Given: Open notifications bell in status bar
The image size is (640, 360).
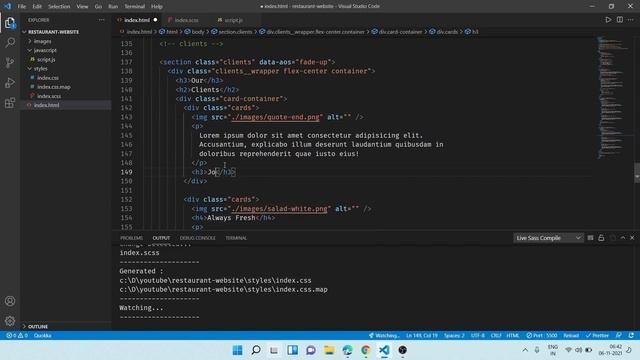Looking at the screenshot, I should [x=631, y=336].
